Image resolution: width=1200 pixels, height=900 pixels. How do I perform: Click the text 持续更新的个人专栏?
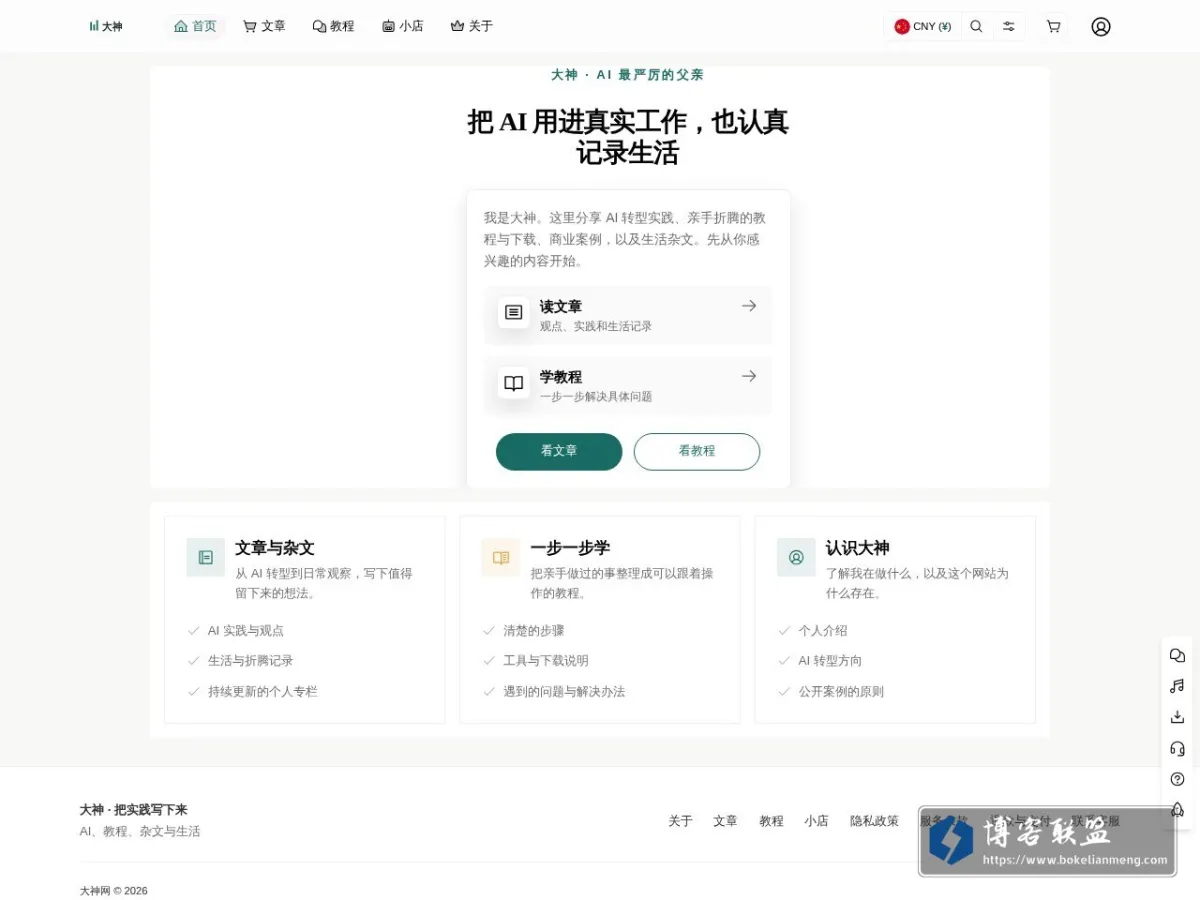262,692
